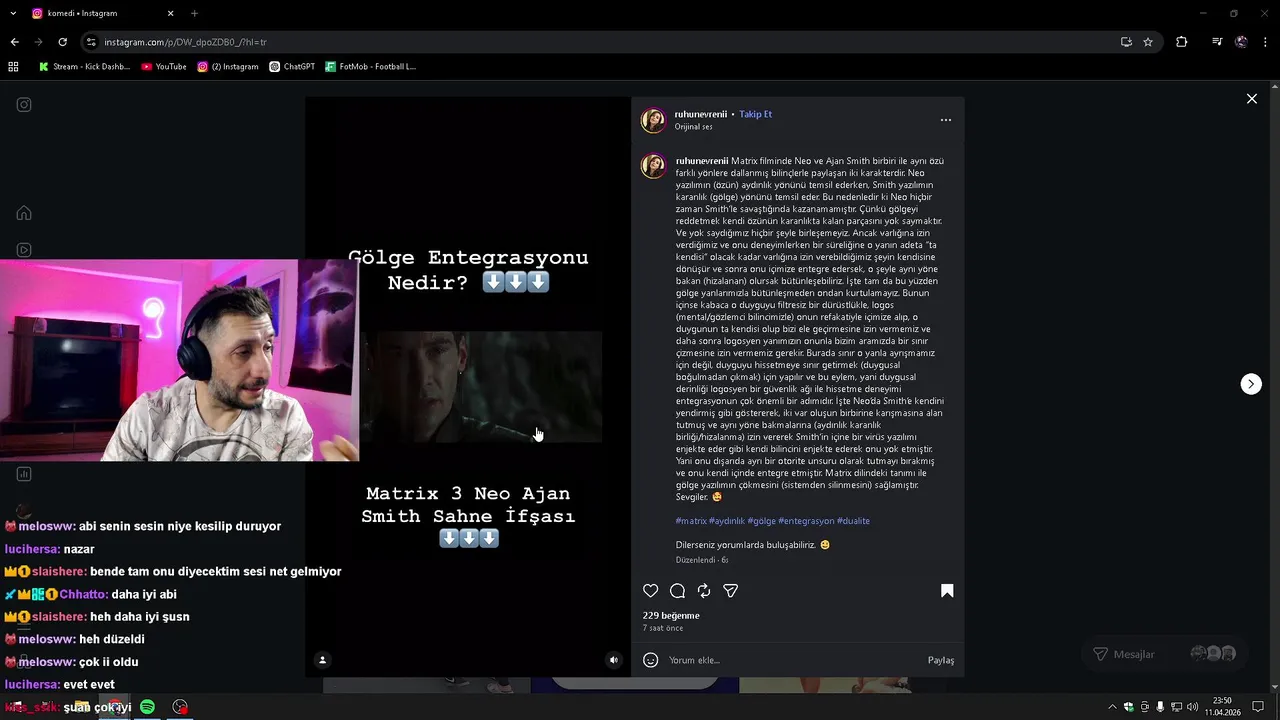Open the #matrix hashtag
Image resolution: width=1280 pixels, height=720 pixels.
point(691,521)
